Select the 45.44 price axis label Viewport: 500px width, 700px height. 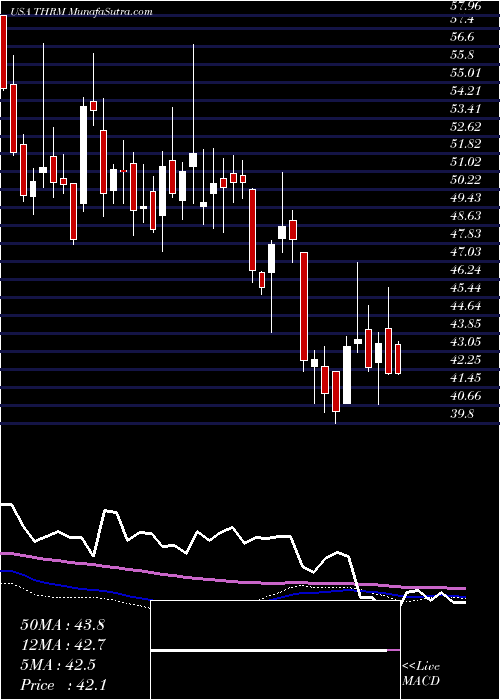click(x=467, y=288)
